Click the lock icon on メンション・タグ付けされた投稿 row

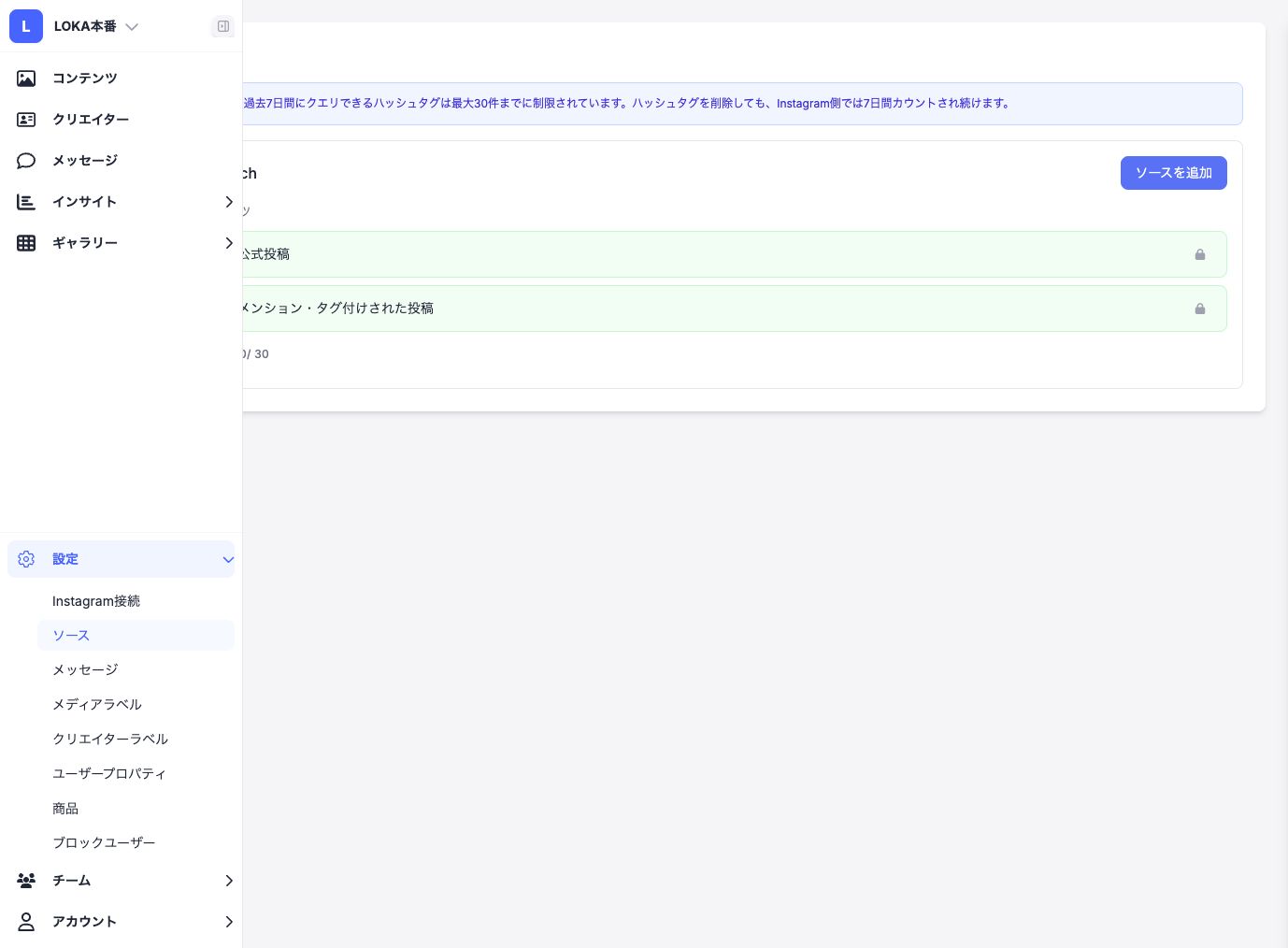click(x=1200, y=309)
